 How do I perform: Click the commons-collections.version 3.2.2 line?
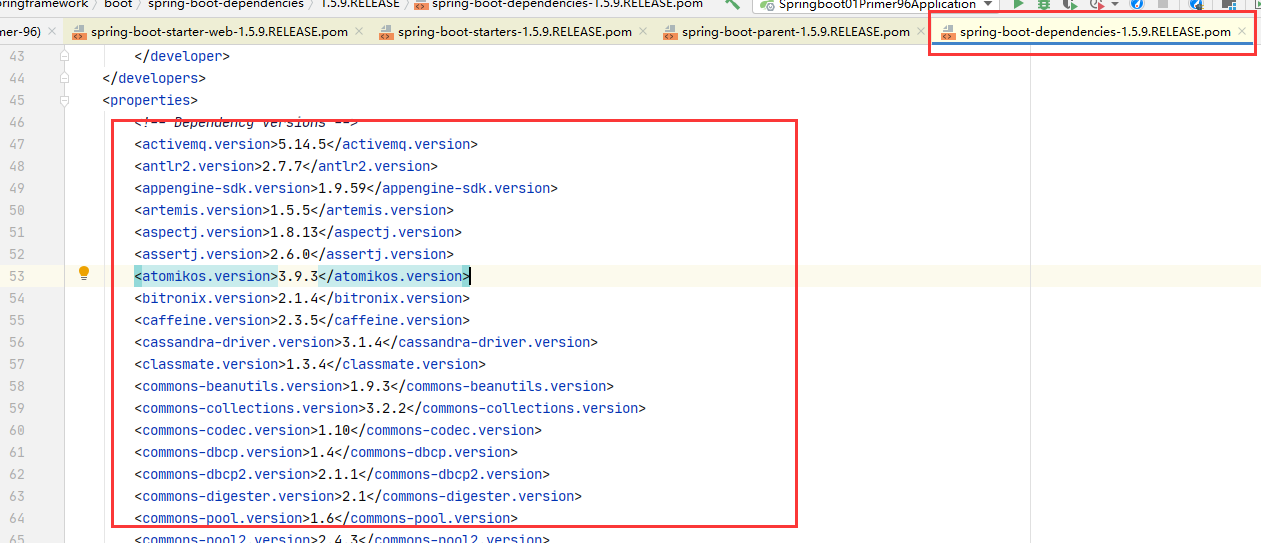pos(390,408)
